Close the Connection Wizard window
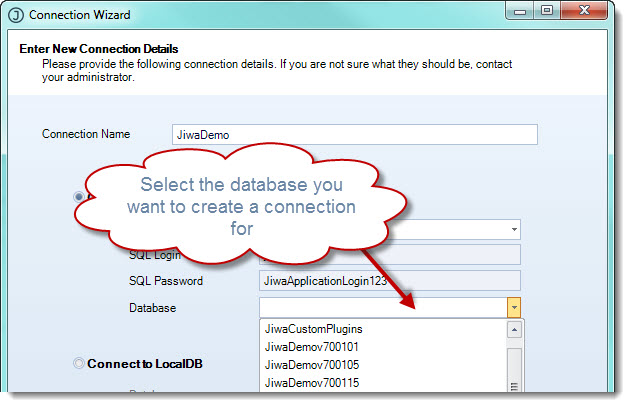630x407 pixels. click(x=584, y=11)
